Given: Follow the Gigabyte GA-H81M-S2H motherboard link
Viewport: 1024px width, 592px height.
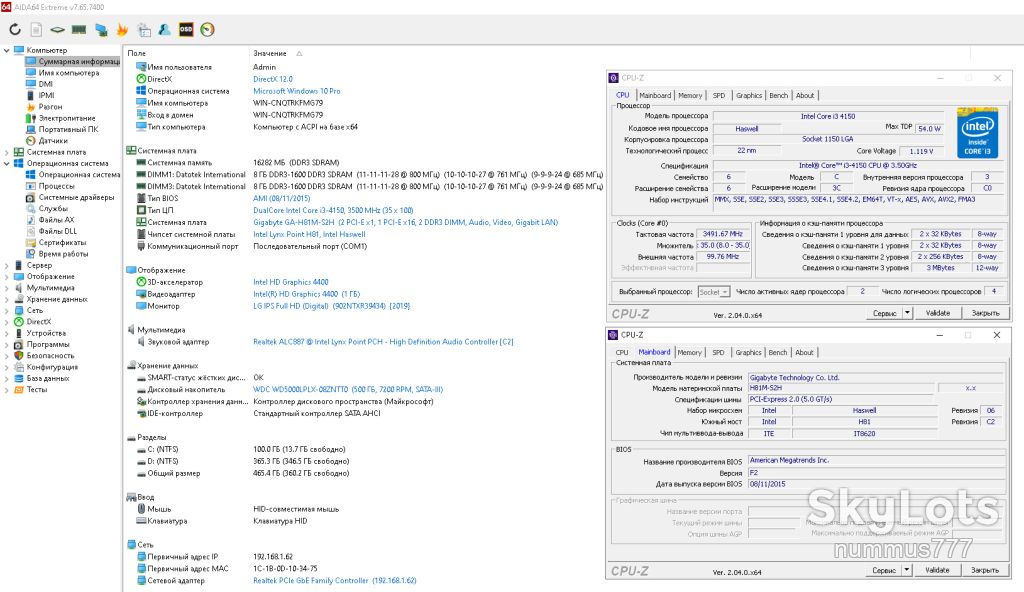Looking at the screenshot, I should [406, 223].
